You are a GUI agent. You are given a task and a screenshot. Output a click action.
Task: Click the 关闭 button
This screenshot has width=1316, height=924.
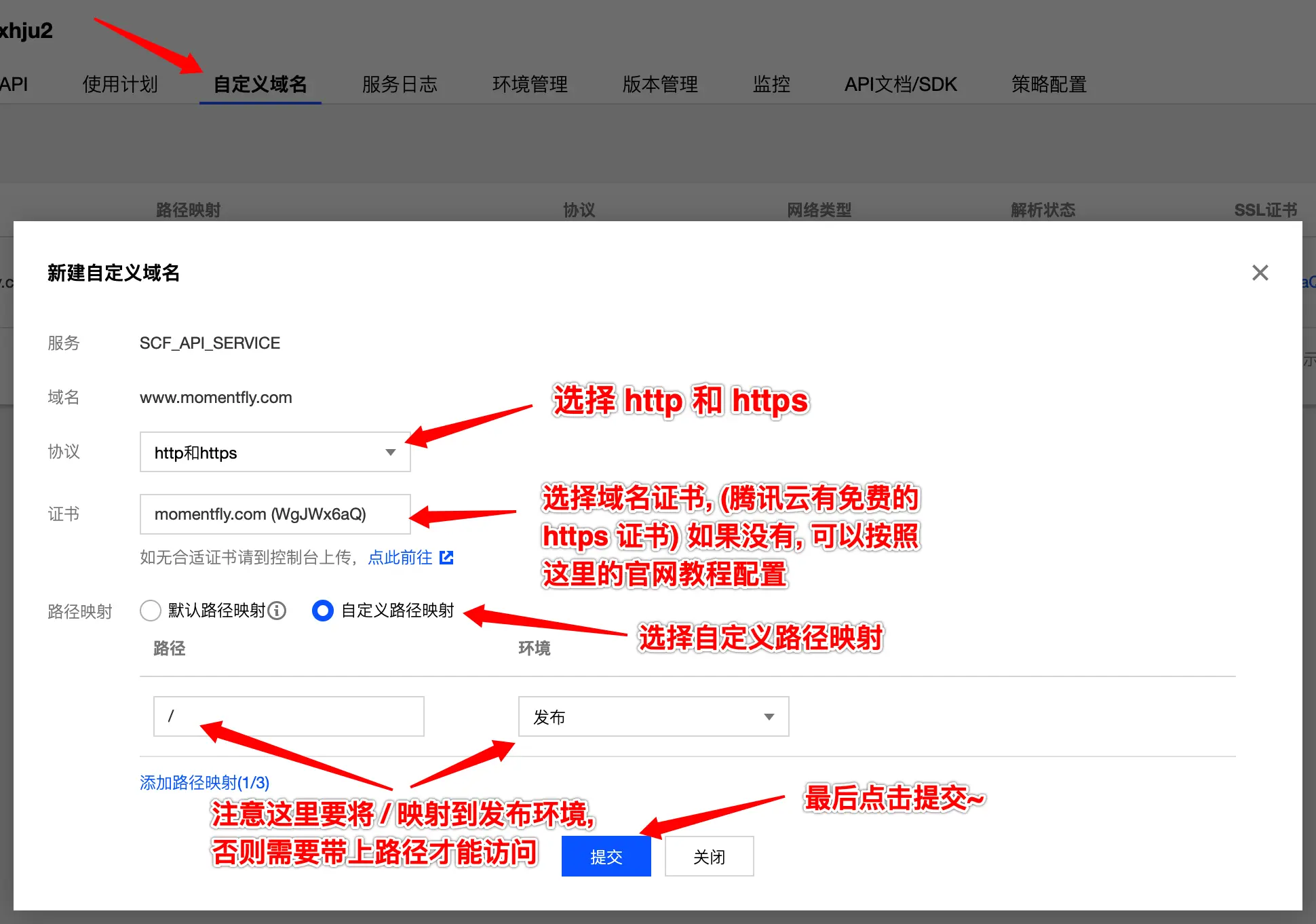tap(709, 856)
